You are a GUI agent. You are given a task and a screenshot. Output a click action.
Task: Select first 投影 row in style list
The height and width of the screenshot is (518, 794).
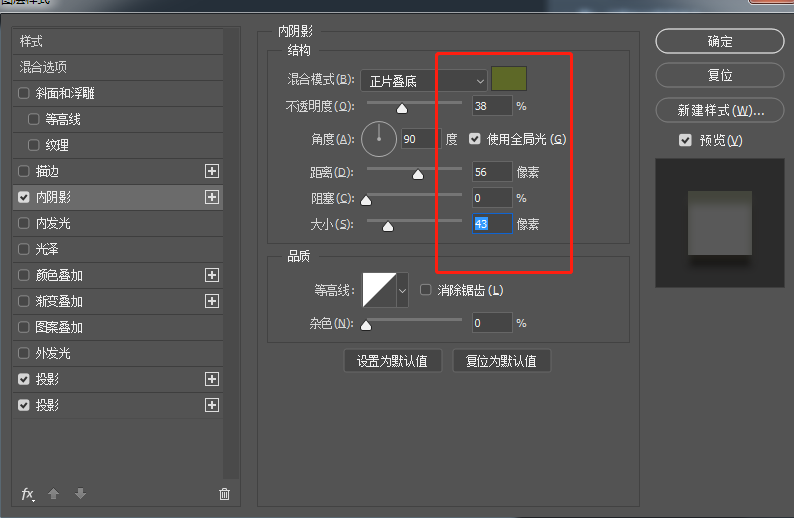click(x=117, y=379)
